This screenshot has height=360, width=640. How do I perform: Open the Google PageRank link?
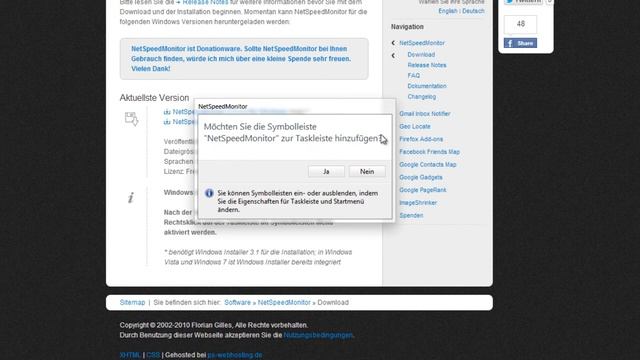422,190
